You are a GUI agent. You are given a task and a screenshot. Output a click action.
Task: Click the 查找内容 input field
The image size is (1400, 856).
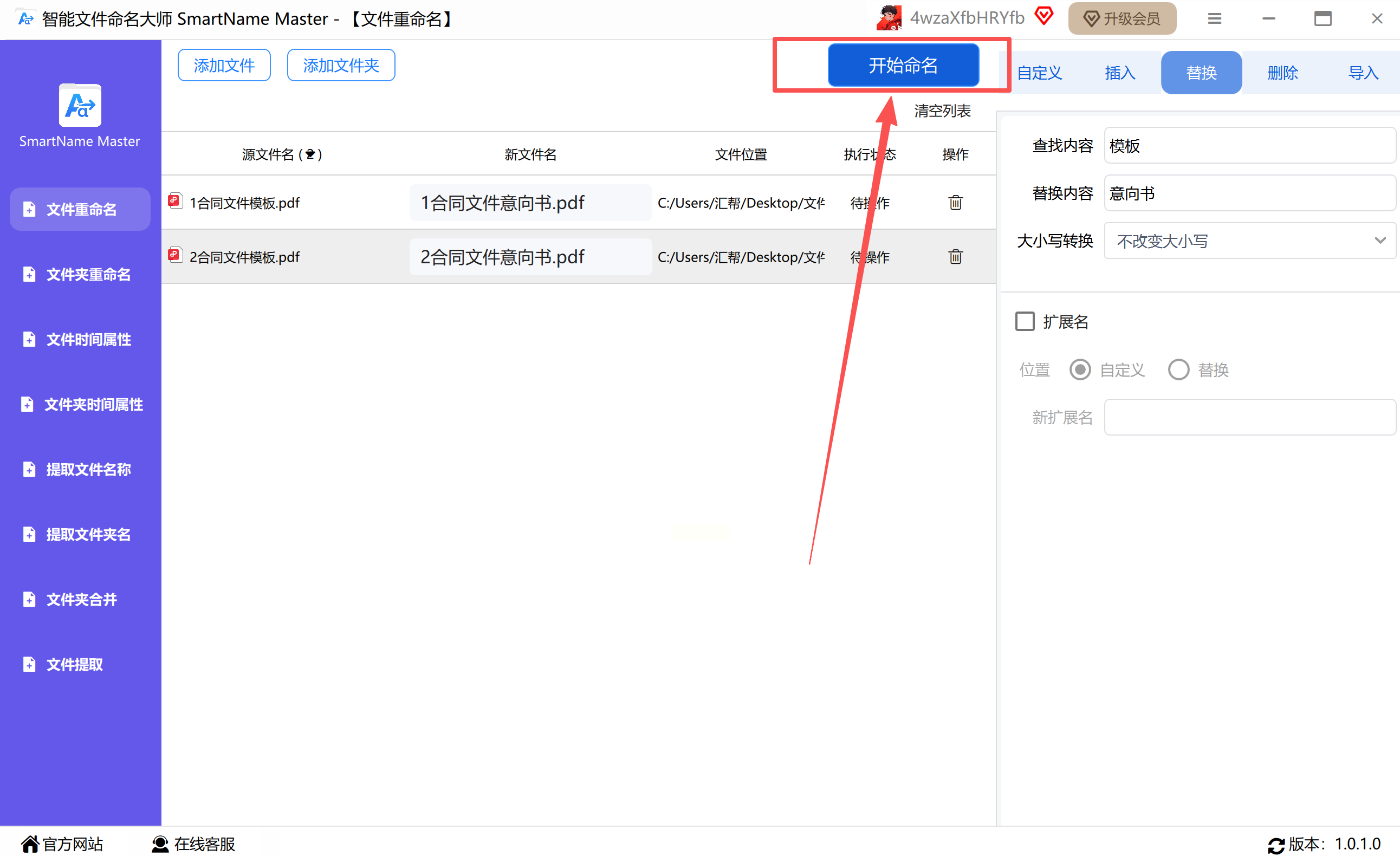click(1249, 145)
